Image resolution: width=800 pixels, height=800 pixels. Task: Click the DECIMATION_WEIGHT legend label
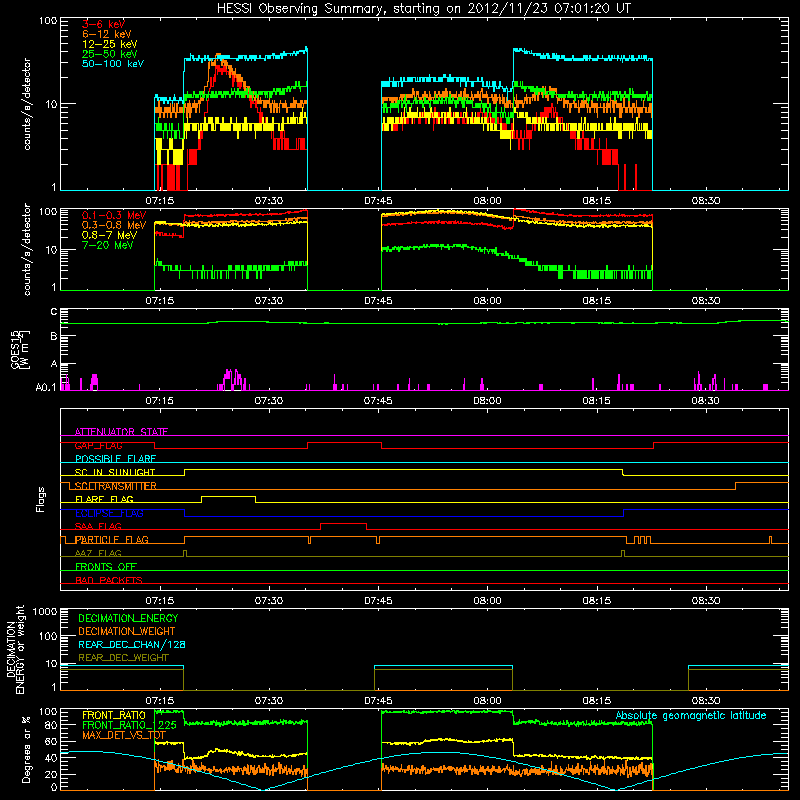click(127, 632)
